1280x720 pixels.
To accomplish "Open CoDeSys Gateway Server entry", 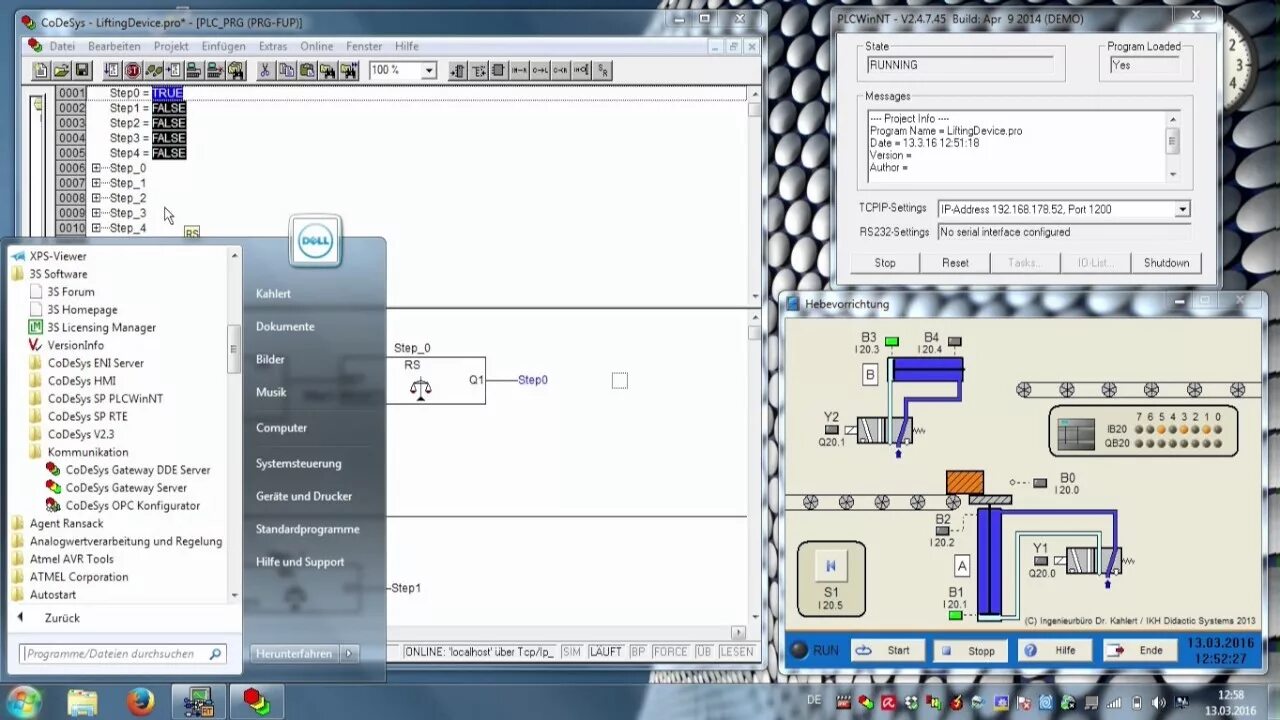I will coord(126,488).
